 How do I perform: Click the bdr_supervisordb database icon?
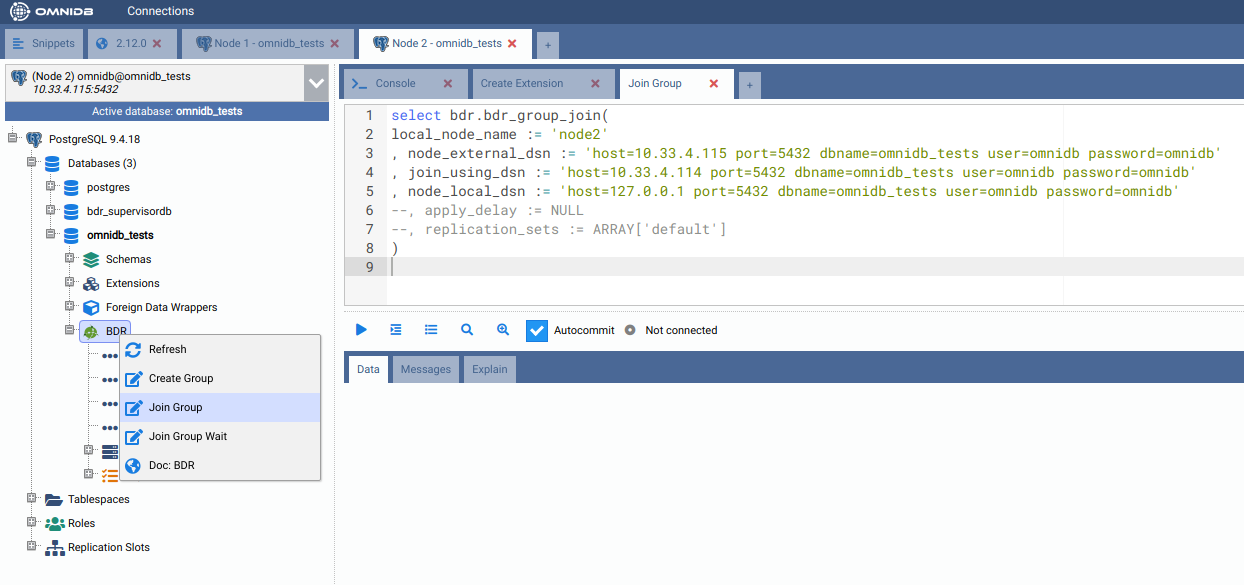[70, 211]
